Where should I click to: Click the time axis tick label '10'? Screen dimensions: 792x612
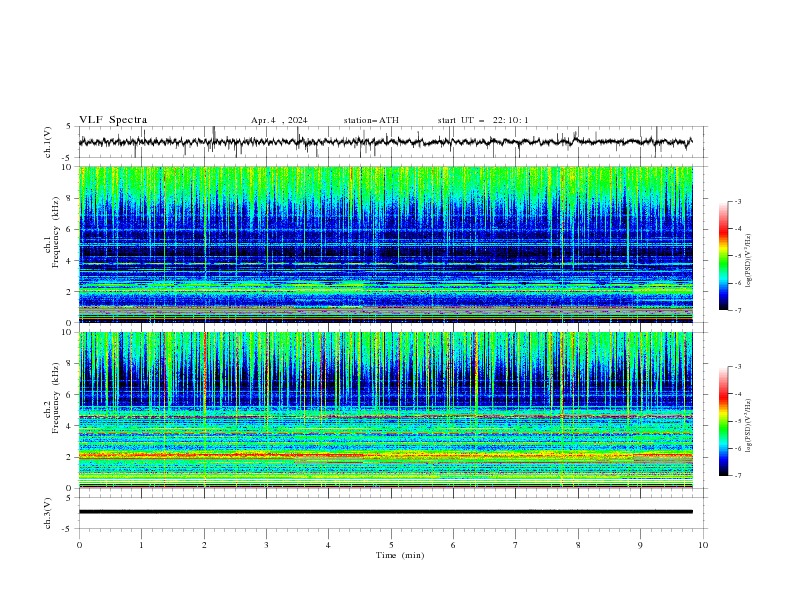(x=703, y=545)
